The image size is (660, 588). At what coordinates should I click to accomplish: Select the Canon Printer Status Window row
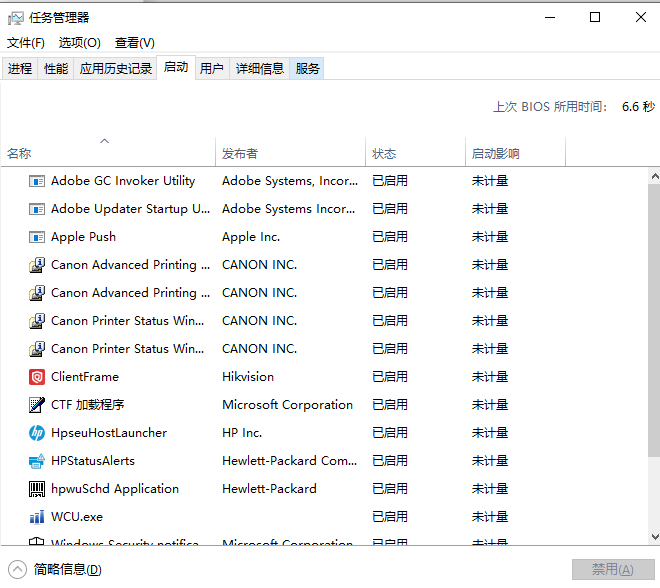pyautogui.click(x=128, y=321)
